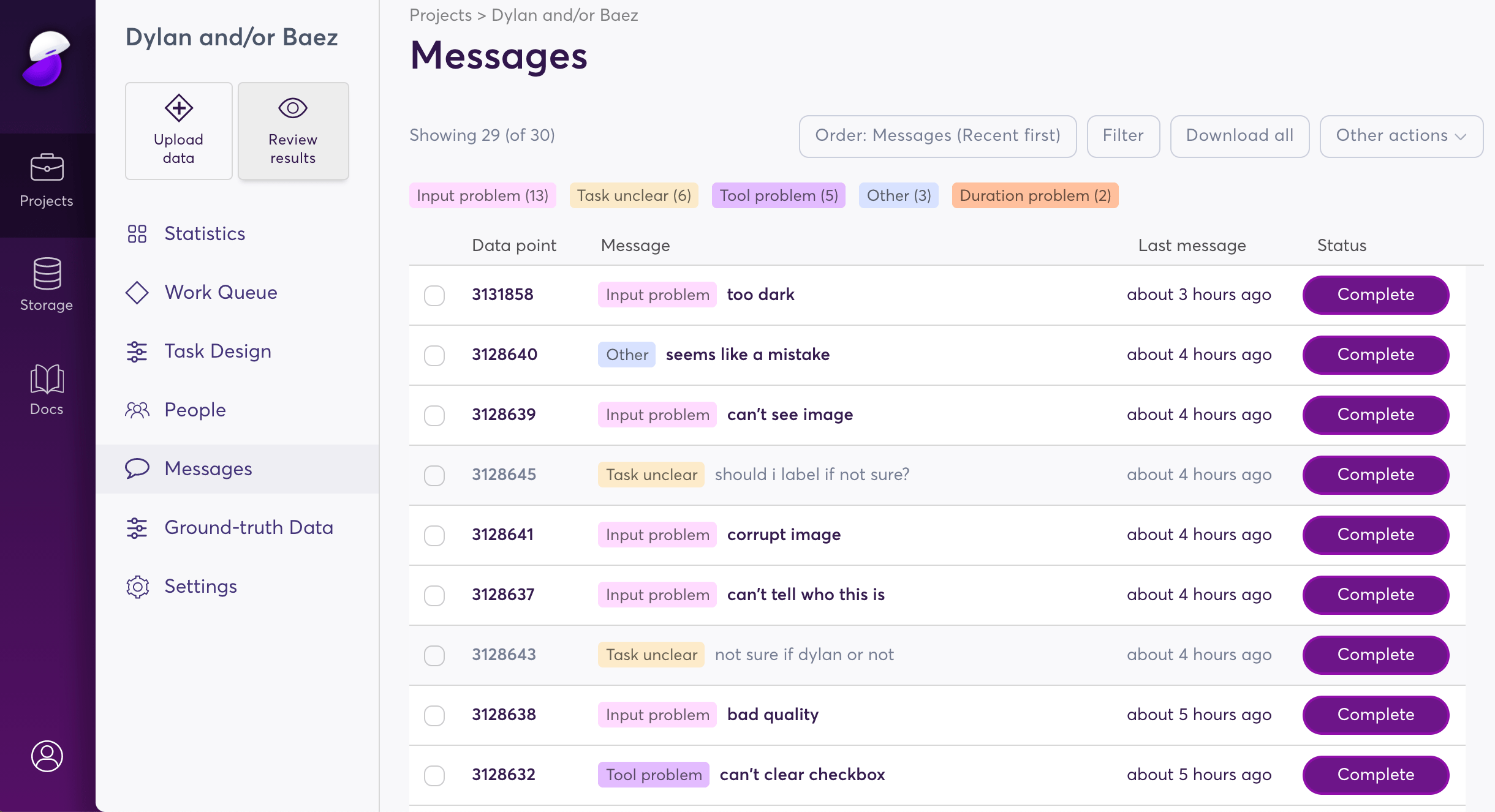Click the user profile icon at bottom left
The image size is (1495, 812).
(x=46, y=756)
